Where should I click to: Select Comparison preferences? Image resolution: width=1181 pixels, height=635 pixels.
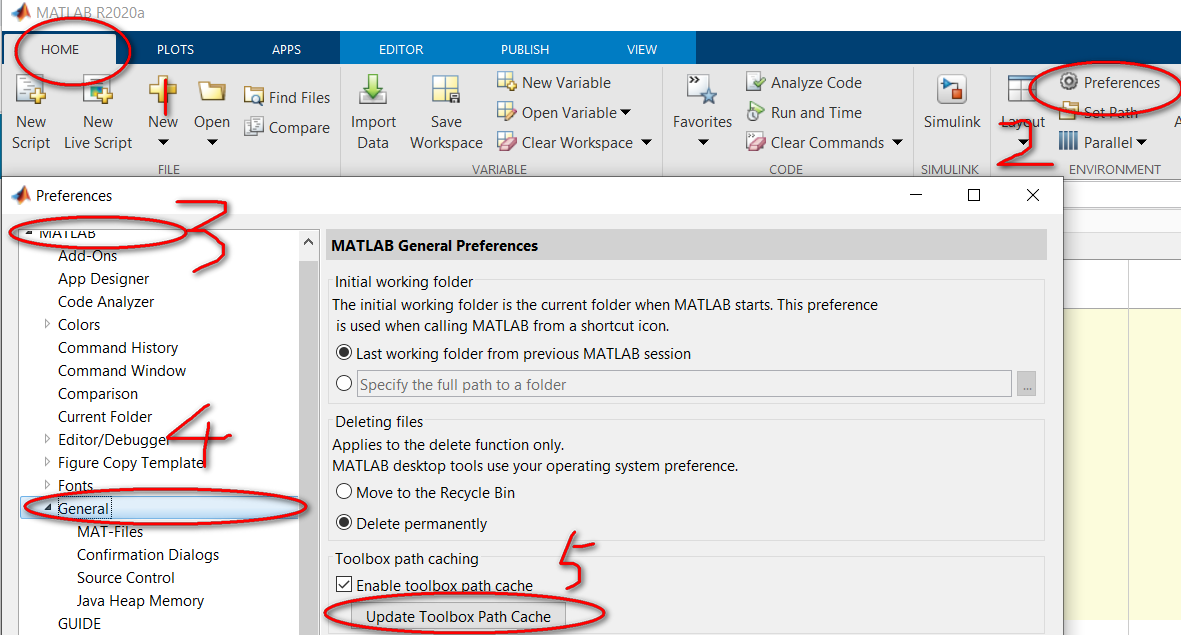pyautogui.click(x=97, y=393)
